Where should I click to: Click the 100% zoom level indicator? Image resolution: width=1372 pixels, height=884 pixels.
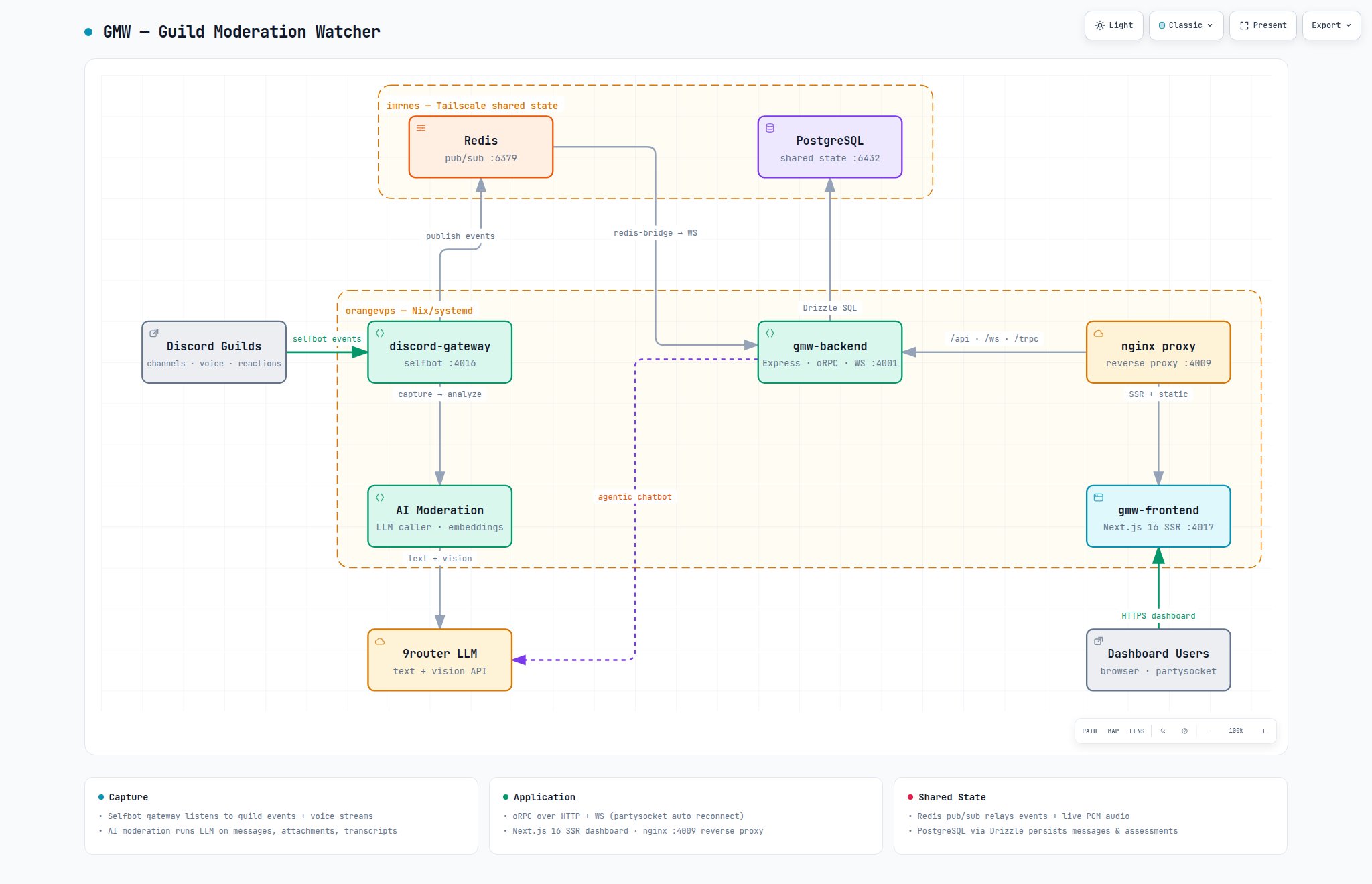tap(1236, 731)
